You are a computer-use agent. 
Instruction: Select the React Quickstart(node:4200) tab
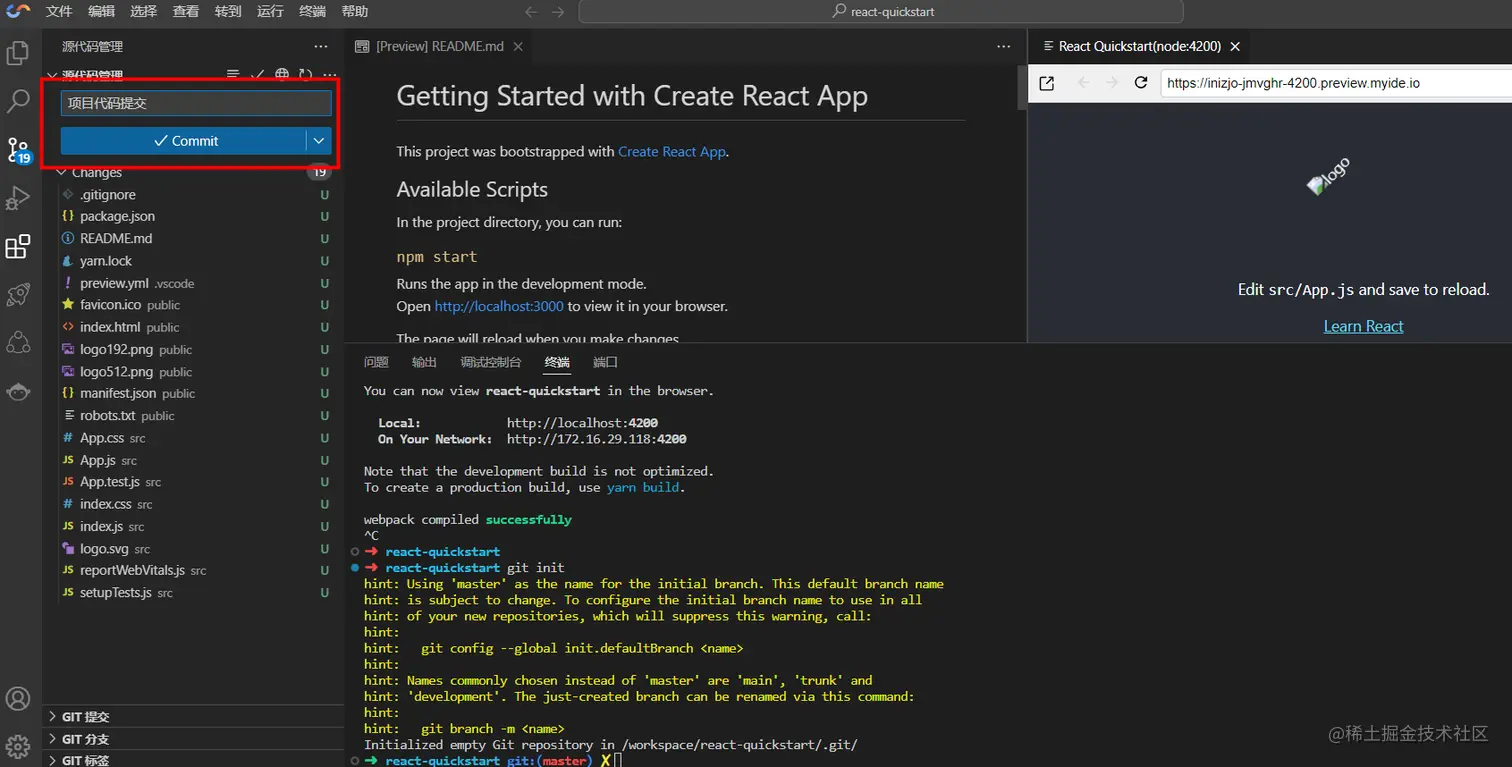pos(1141,46)
